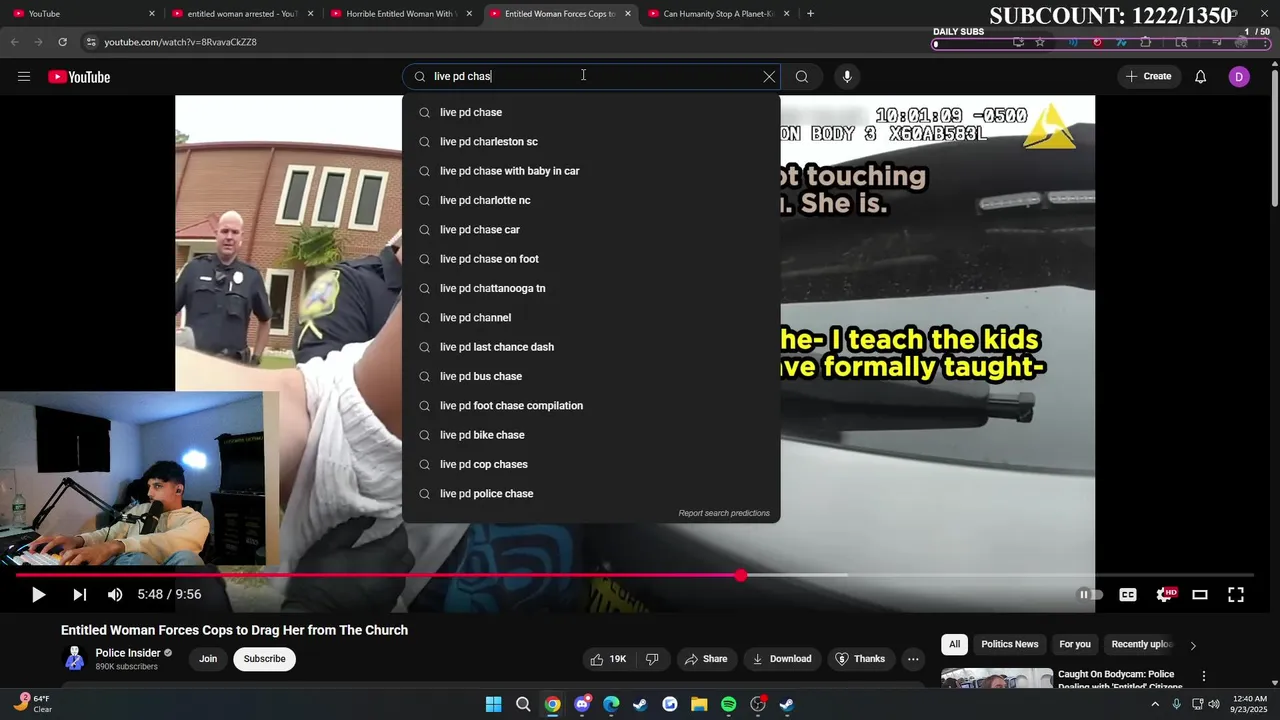The height and width of the screenshot is (720, 1280).
Task: Play the paused video
Action: 38,595
